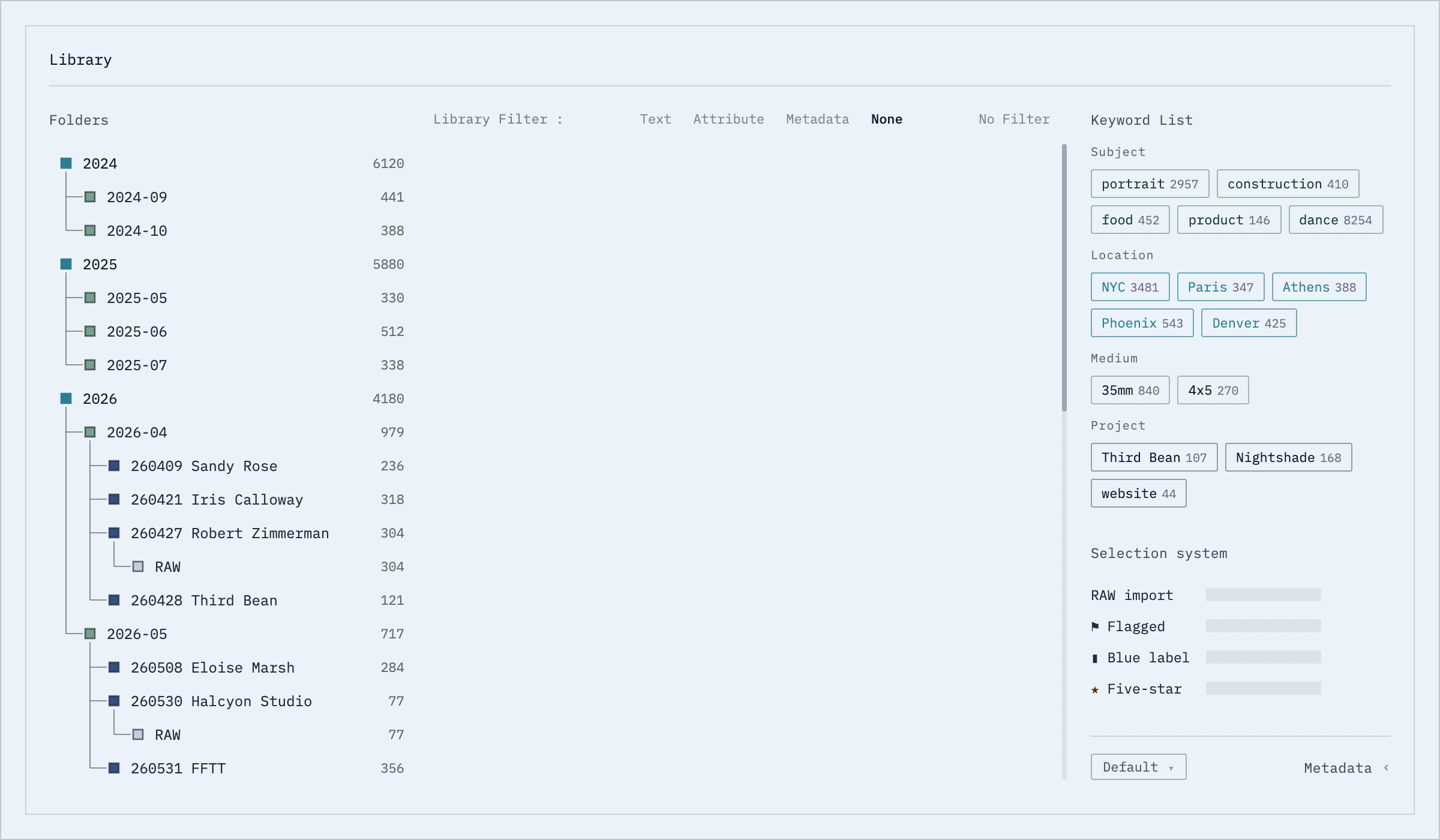Click the Flagged progress bar
The width and height of the screenshot is (1440, 840).
[1264, 626]
